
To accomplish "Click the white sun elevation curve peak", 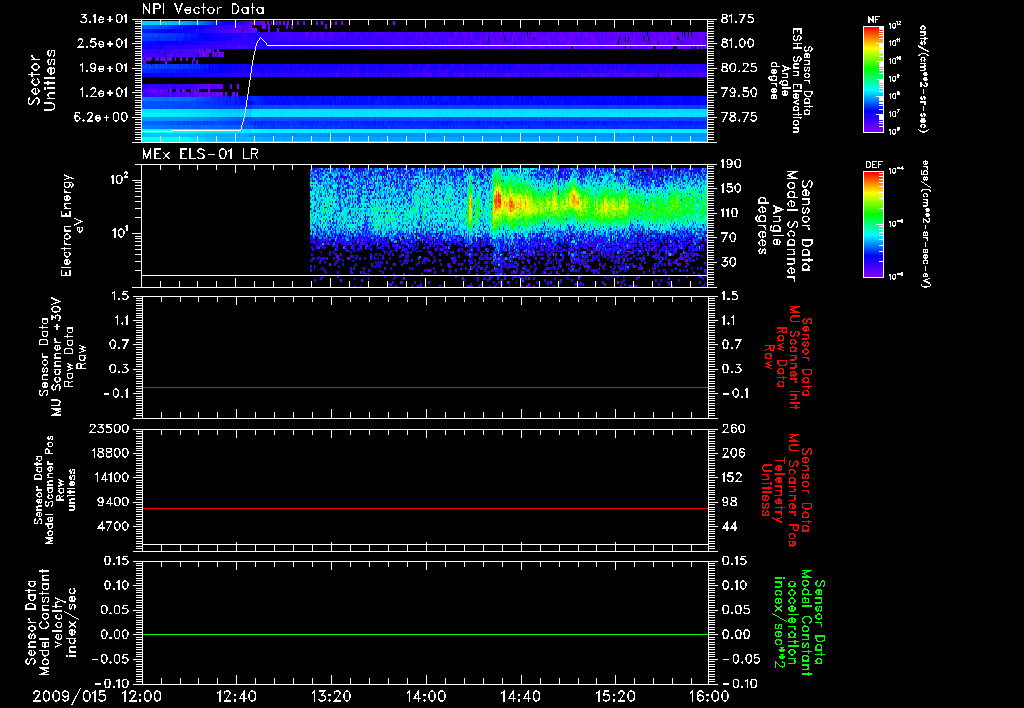I will tap(261, 39).
